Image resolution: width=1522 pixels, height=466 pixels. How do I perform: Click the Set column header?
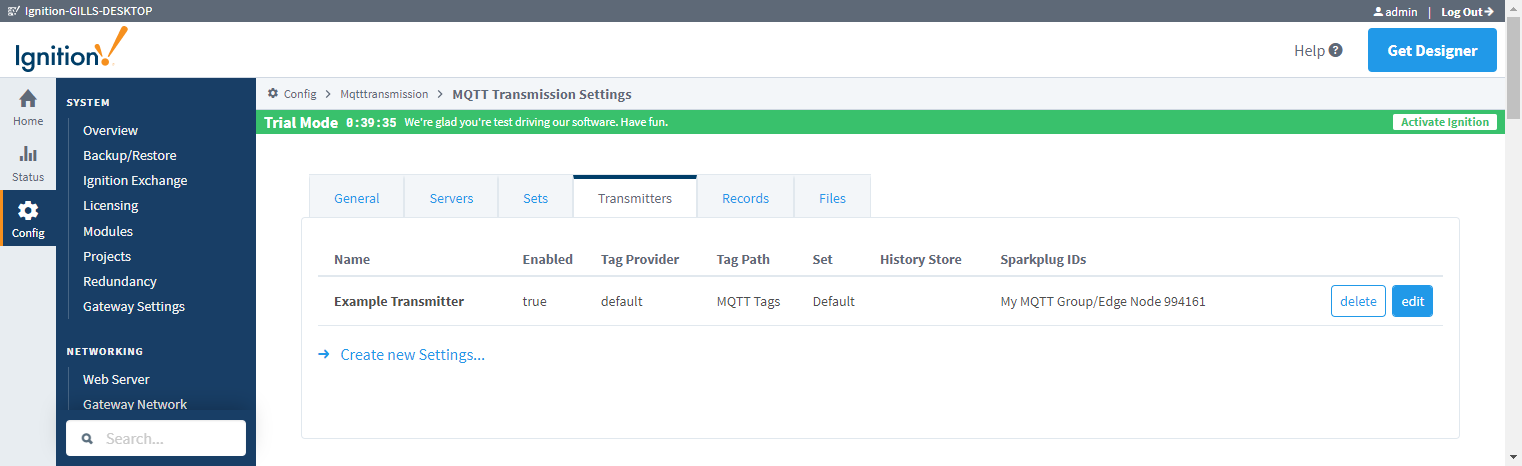tap(823, 259)
